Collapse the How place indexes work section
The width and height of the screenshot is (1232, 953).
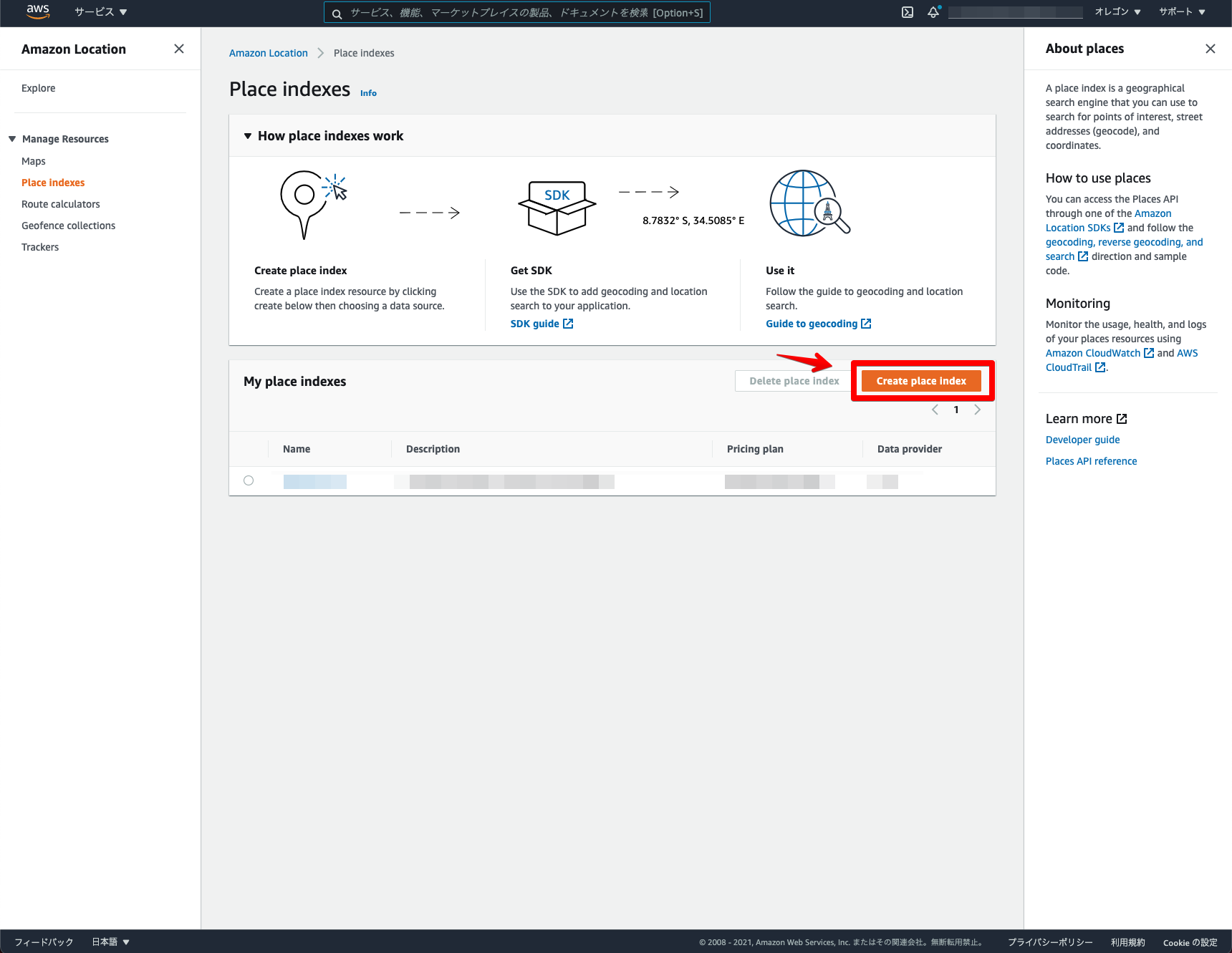pos(248,136)
